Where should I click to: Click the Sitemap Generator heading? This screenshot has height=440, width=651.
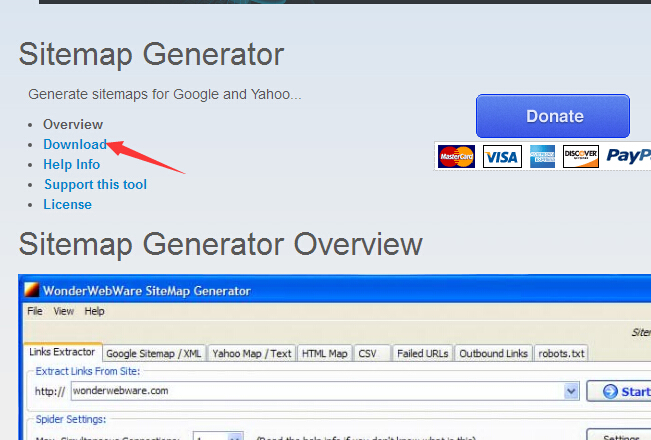click(151, 54)
